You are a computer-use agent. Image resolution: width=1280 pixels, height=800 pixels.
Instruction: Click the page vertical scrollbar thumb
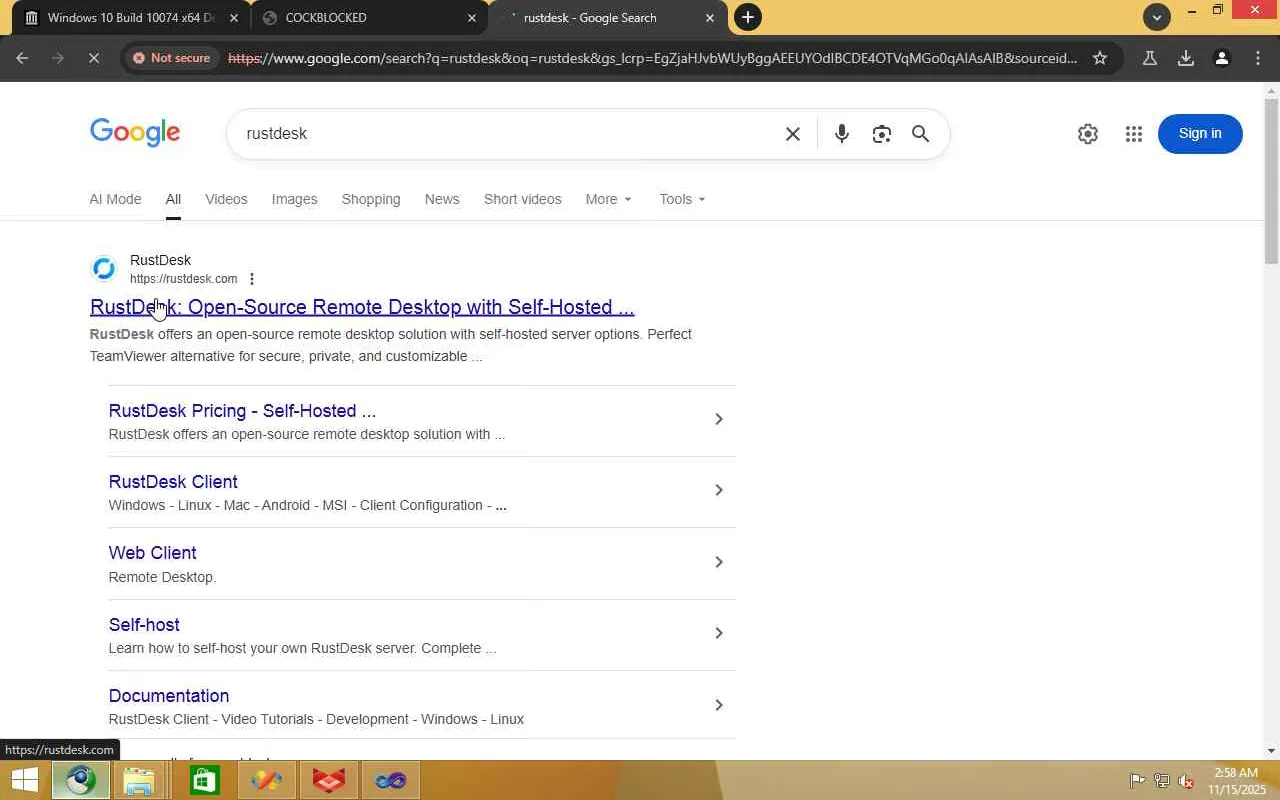click(1271, 182)
